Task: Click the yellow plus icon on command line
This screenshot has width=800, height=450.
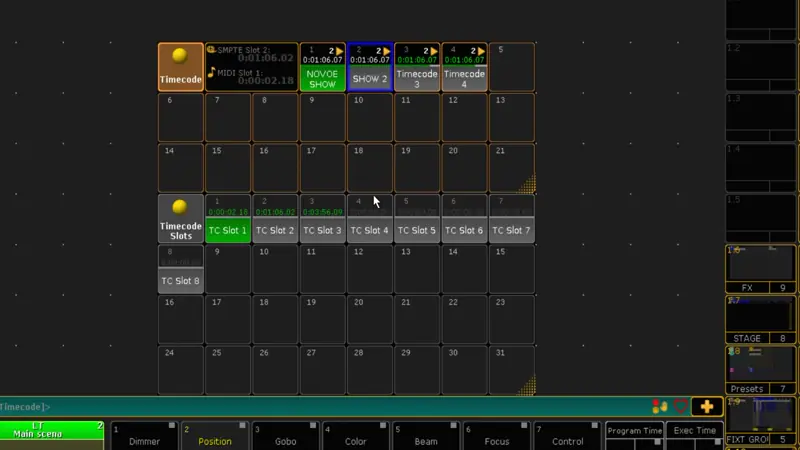Action: [707, 406]
